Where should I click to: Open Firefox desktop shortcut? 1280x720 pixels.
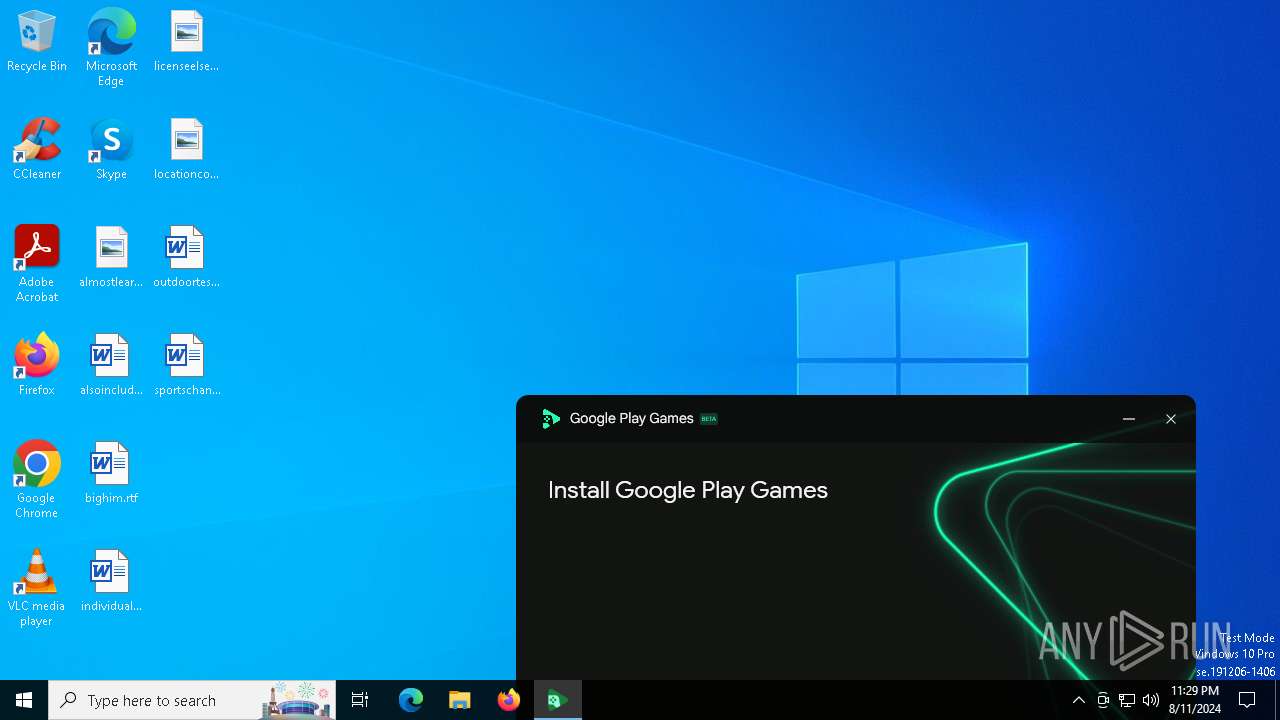coord(37,365)
